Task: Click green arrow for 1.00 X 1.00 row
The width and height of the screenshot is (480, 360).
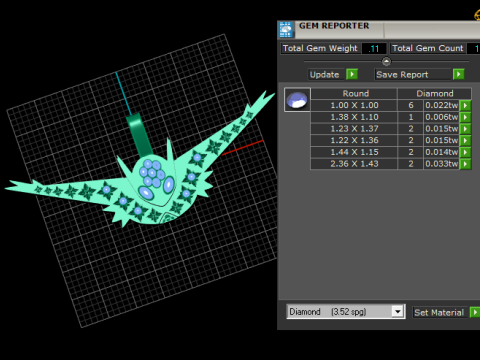Action: (465, 105)
